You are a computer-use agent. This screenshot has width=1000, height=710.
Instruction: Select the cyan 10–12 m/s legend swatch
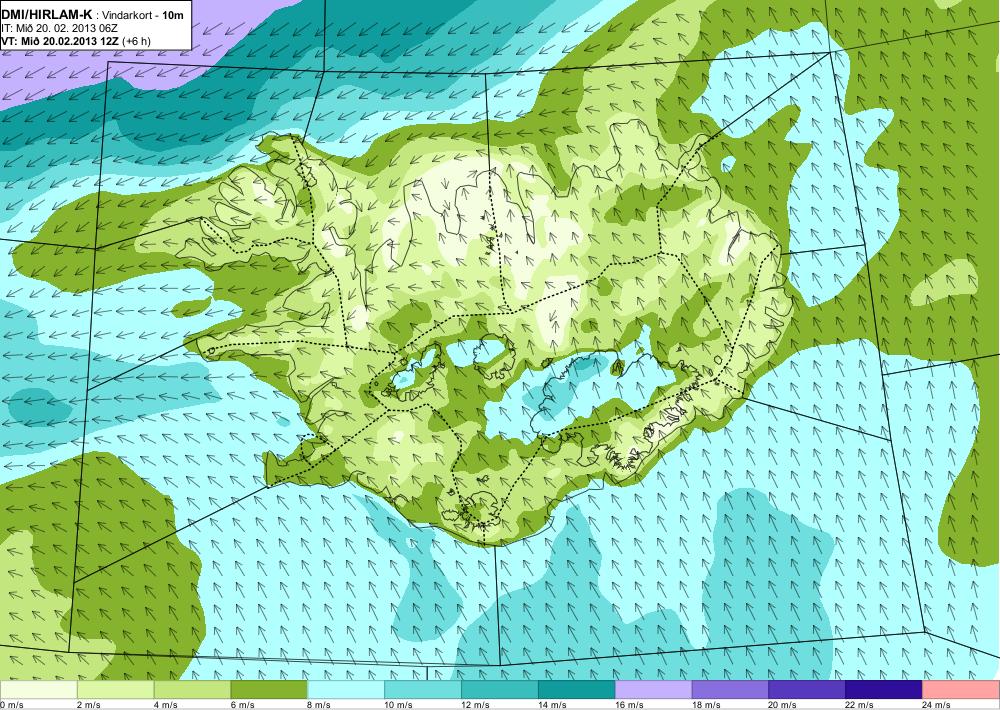click(x=423, y=690)
